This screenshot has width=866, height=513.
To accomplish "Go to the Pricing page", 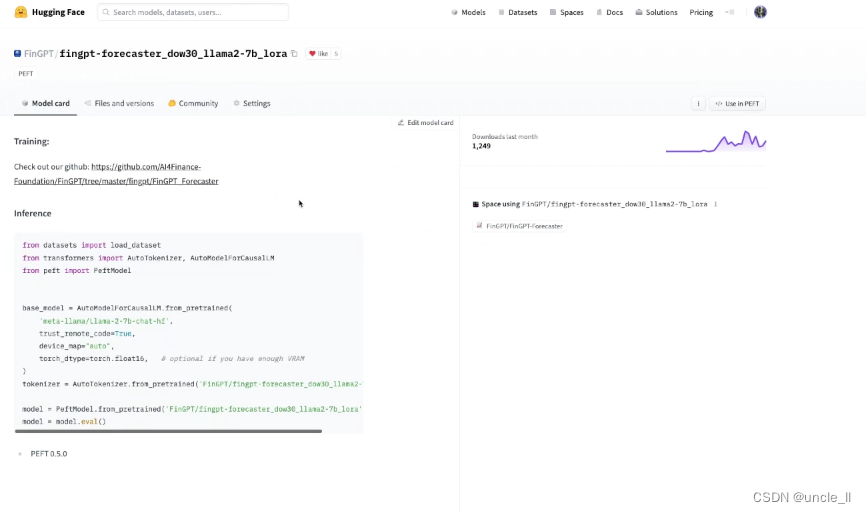I will click(701, 12).
